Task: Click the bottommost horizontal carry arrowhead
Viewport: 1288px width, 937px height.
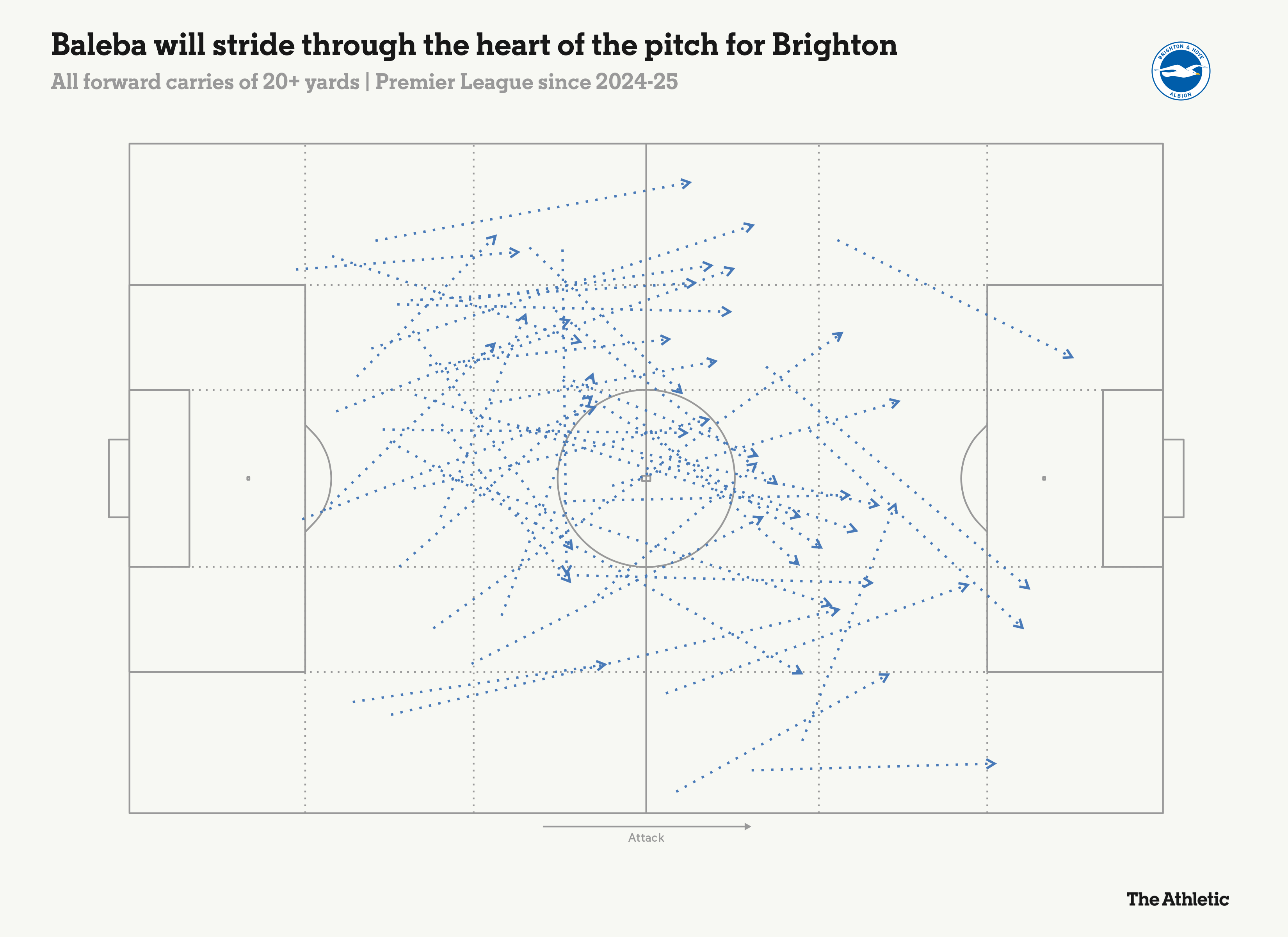Action: click(x=991, y=764)
